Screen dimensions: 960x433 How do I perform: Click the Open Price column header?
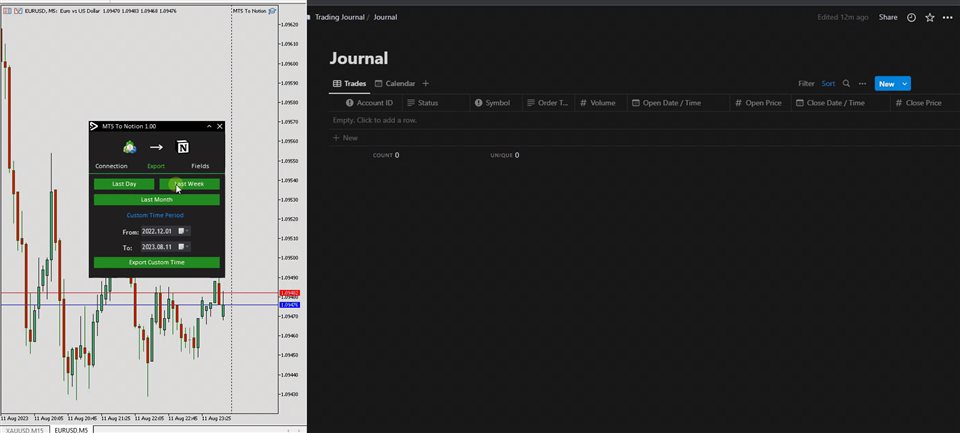(758, 103)
